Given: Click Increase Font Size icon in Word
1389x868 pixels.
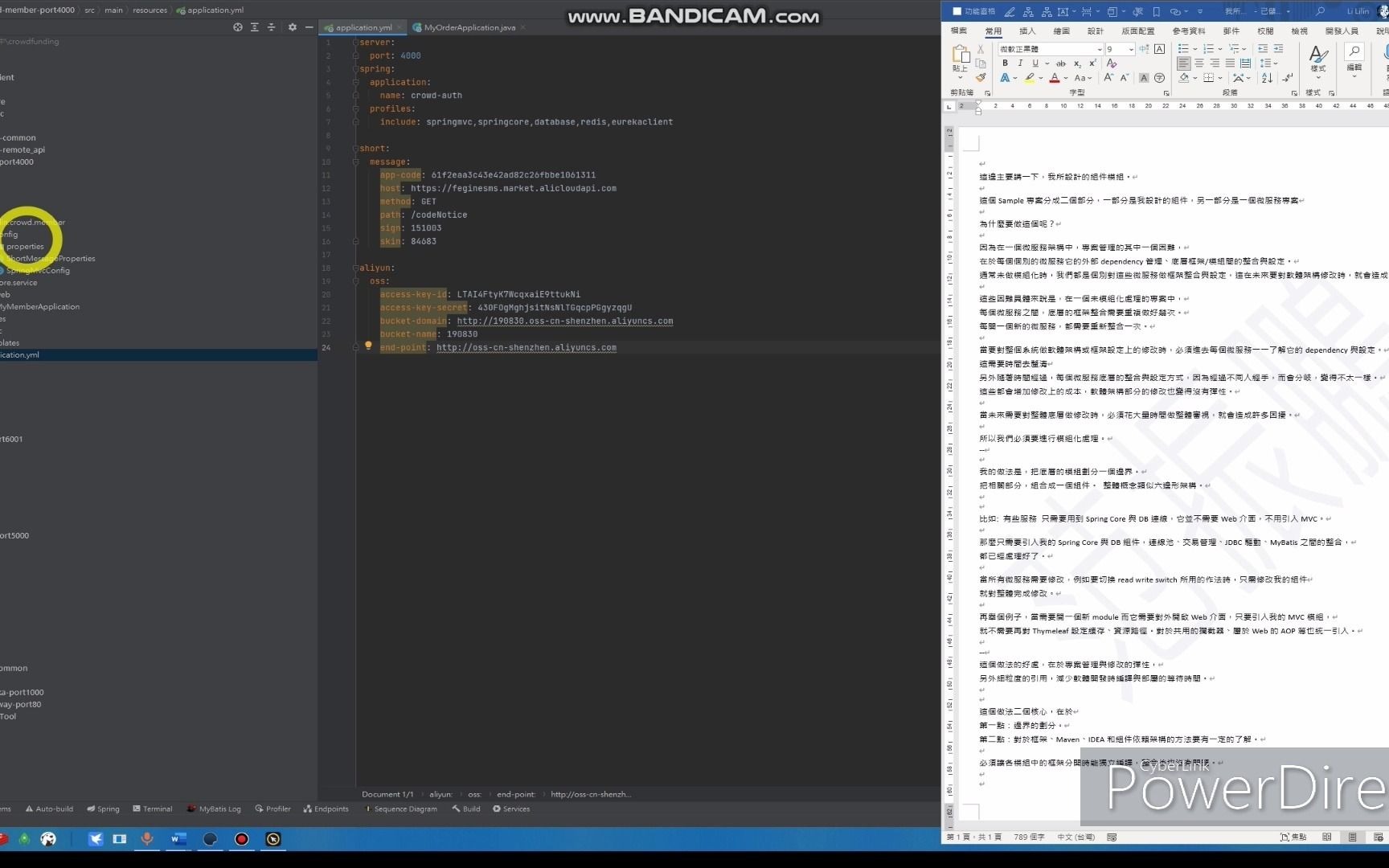Looking at the screenshot, I should click(x=1108, y=78).
